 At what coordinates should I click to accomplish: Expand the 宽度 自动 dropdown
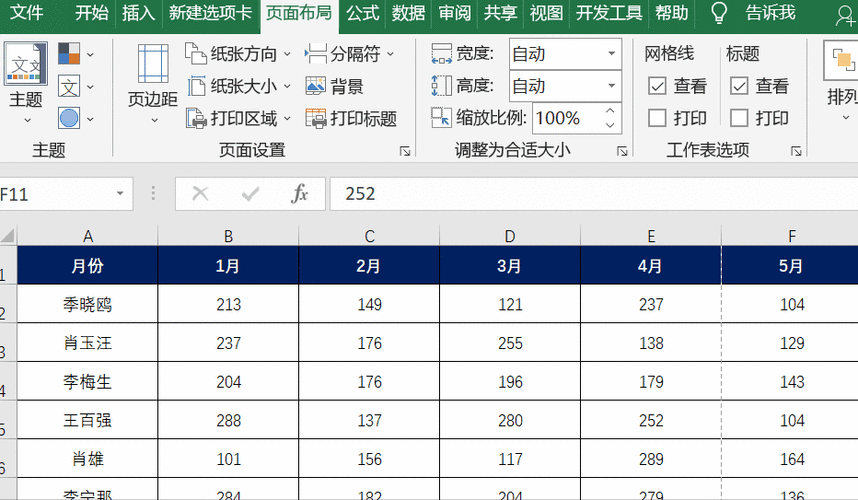pos(612,54)
